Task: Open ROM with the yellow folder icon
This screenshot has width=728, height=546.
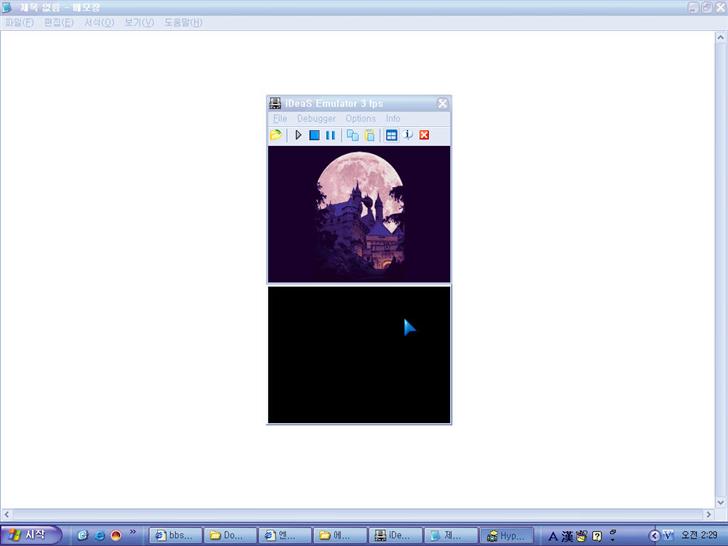Action: (x=276, y=135)
